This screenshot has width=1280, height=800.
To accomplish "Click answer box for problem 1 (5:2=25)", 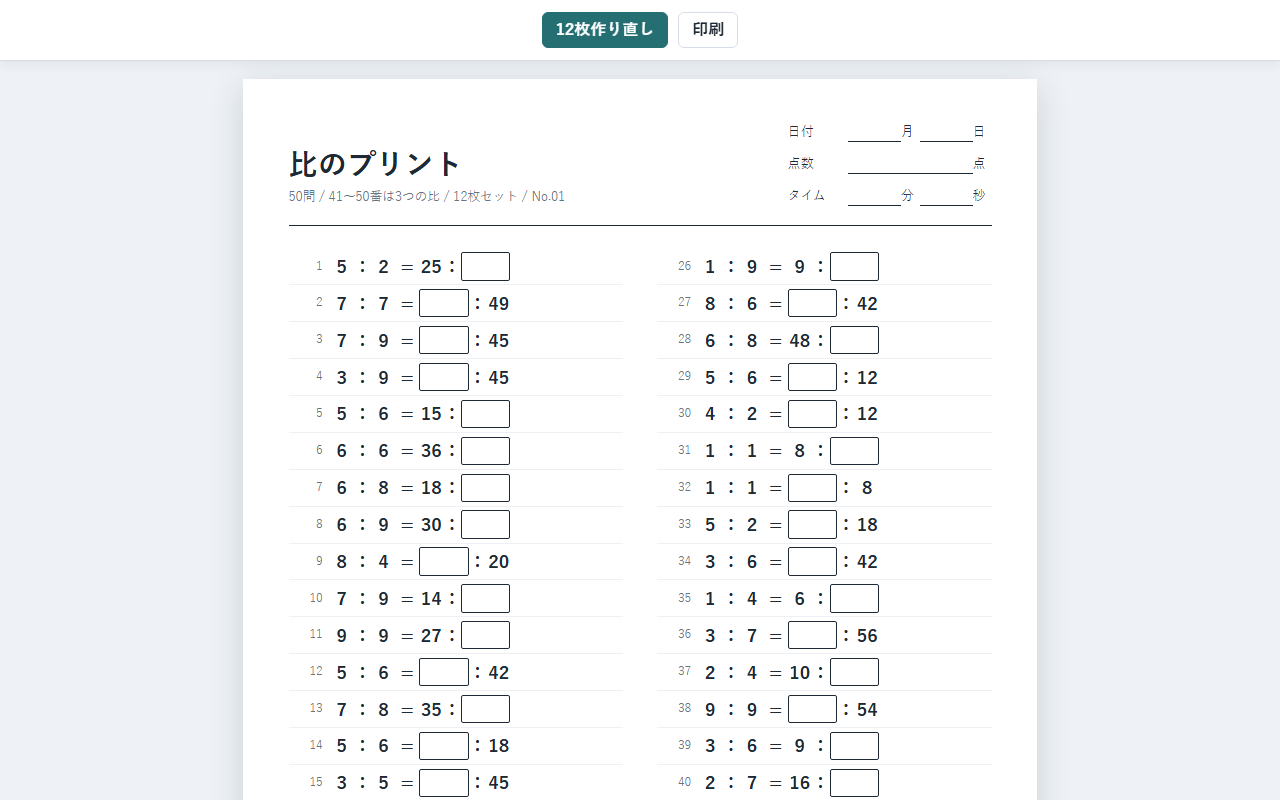I will [485, 267].
